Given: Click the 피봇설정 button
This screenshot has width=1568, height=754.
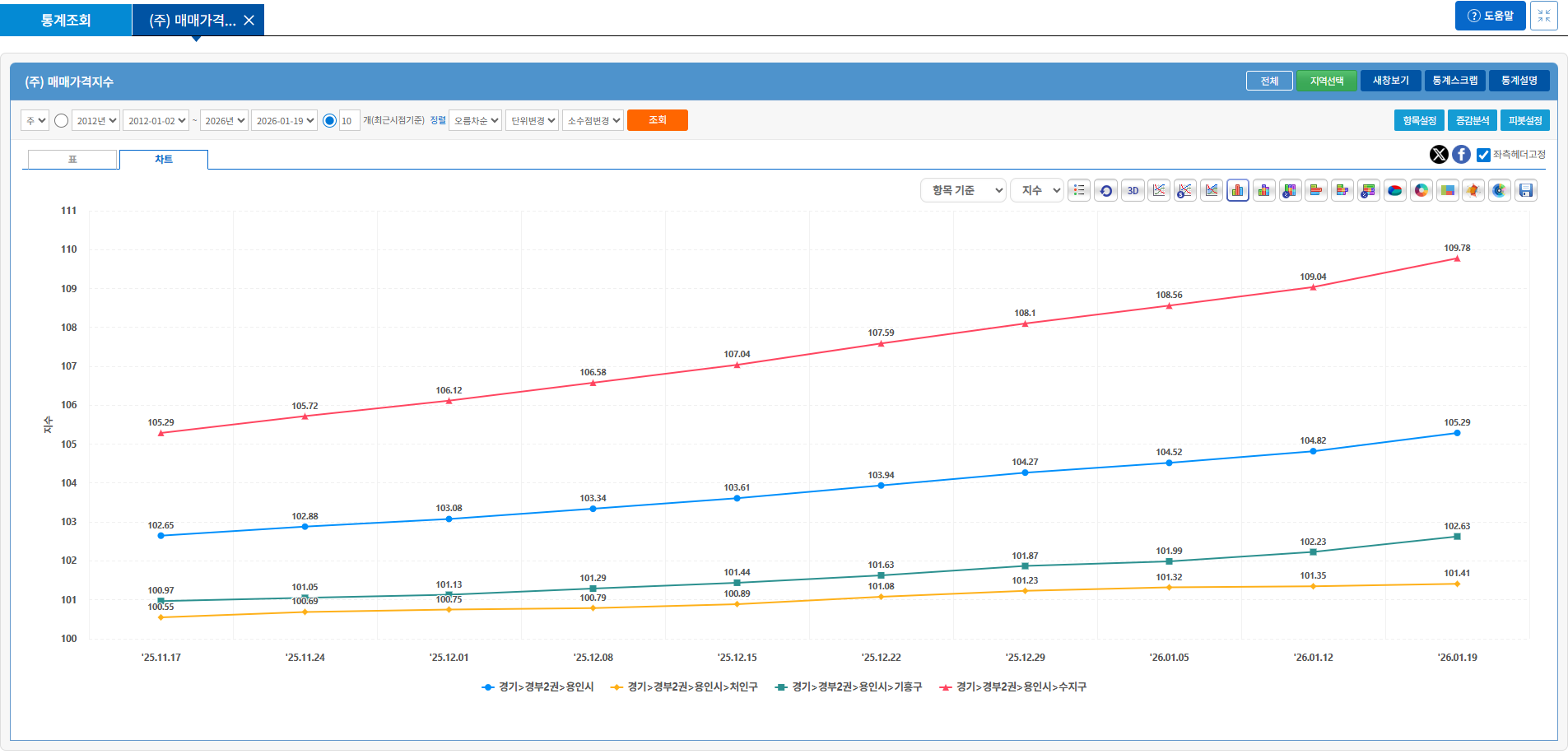Looking at the screenshot, I should point(1525,120).
